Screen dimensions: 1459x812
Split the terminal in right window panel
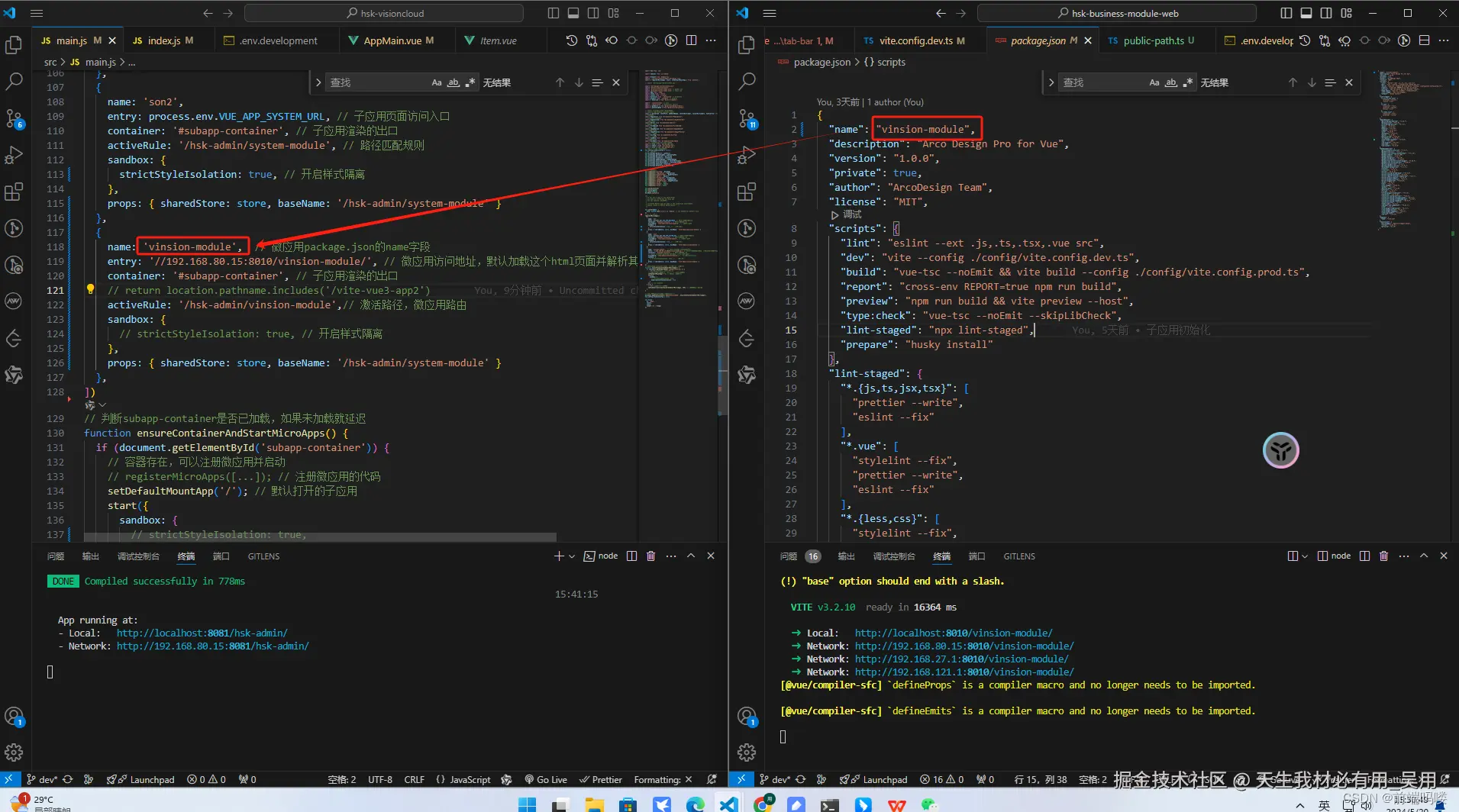click(x=1364, y=556)
